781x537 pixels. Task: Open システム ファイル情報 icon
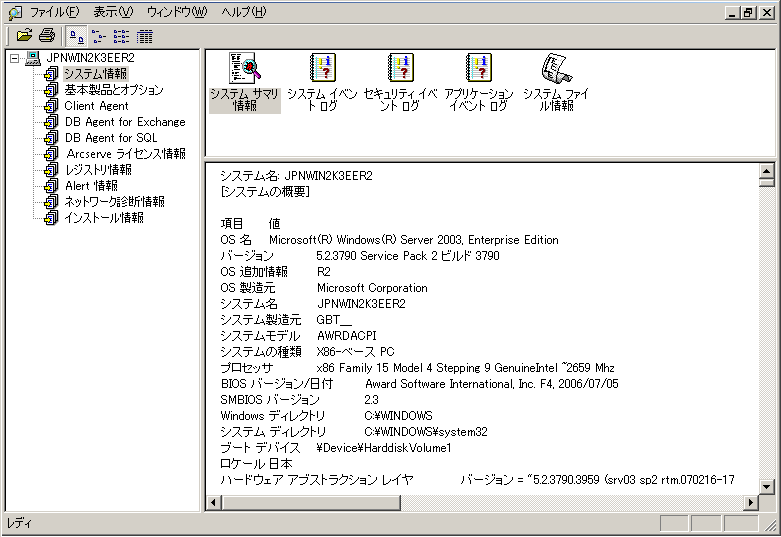pos(556,82)
